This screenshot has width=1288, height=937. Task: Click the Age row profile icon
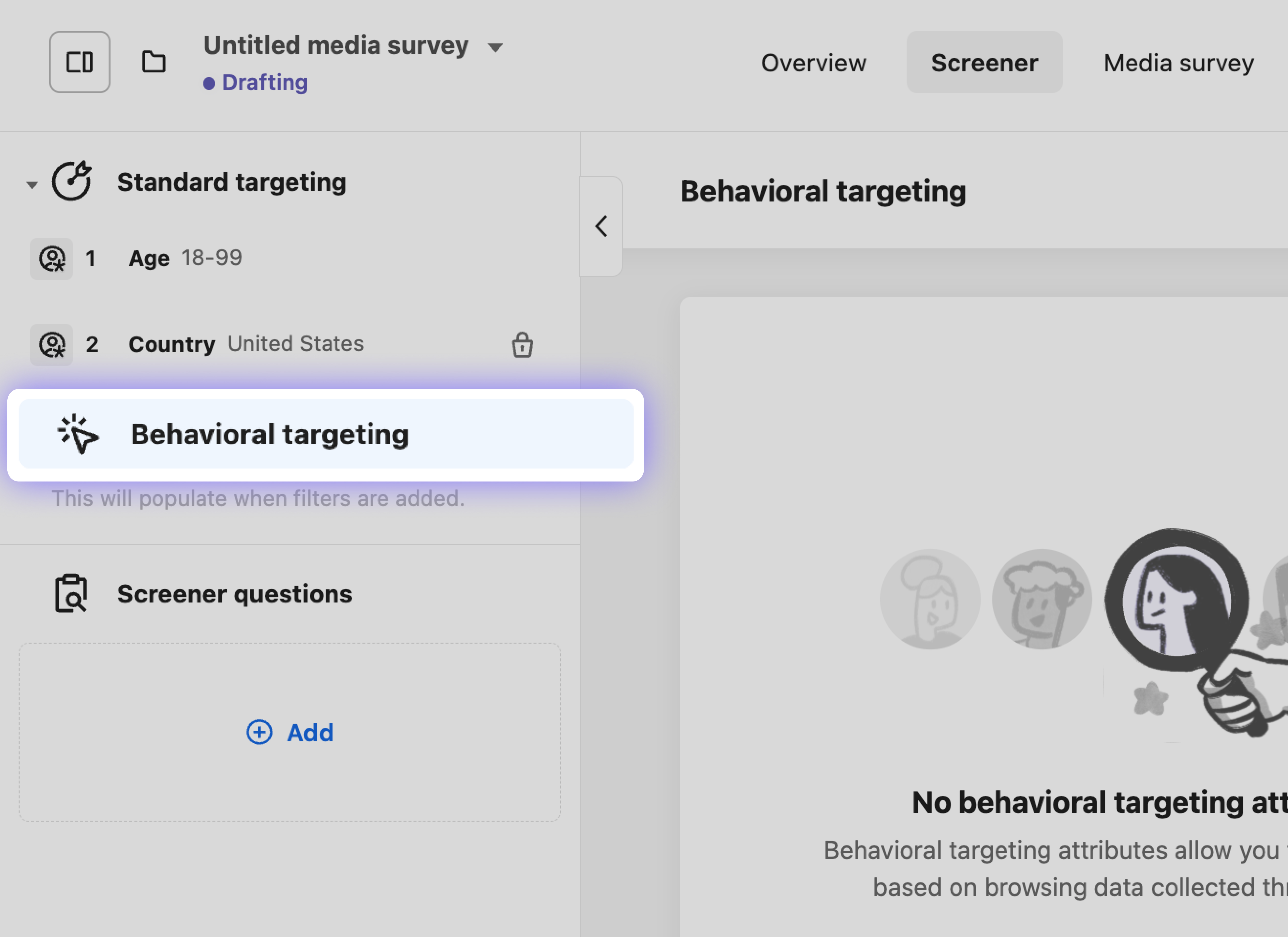pos(52,258)
